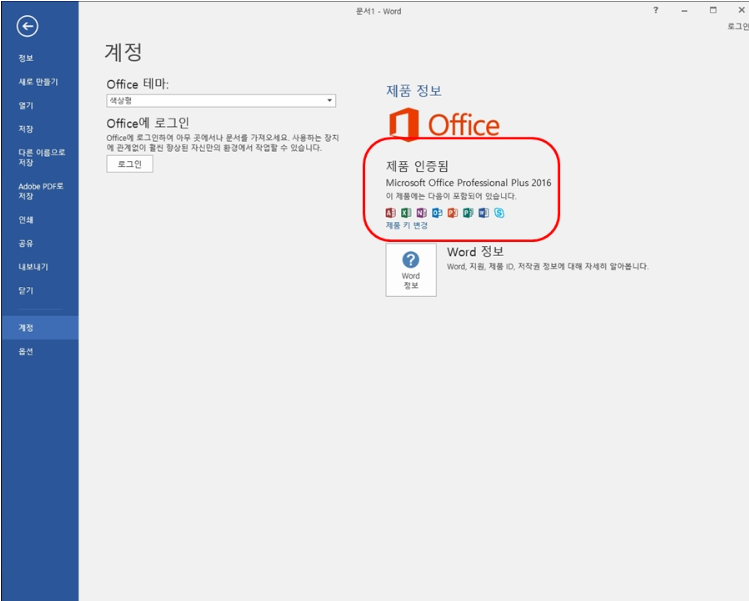This screenshot has height=601, width=749.
Task: Click the Outlook icon in product list
Action: 437,213
